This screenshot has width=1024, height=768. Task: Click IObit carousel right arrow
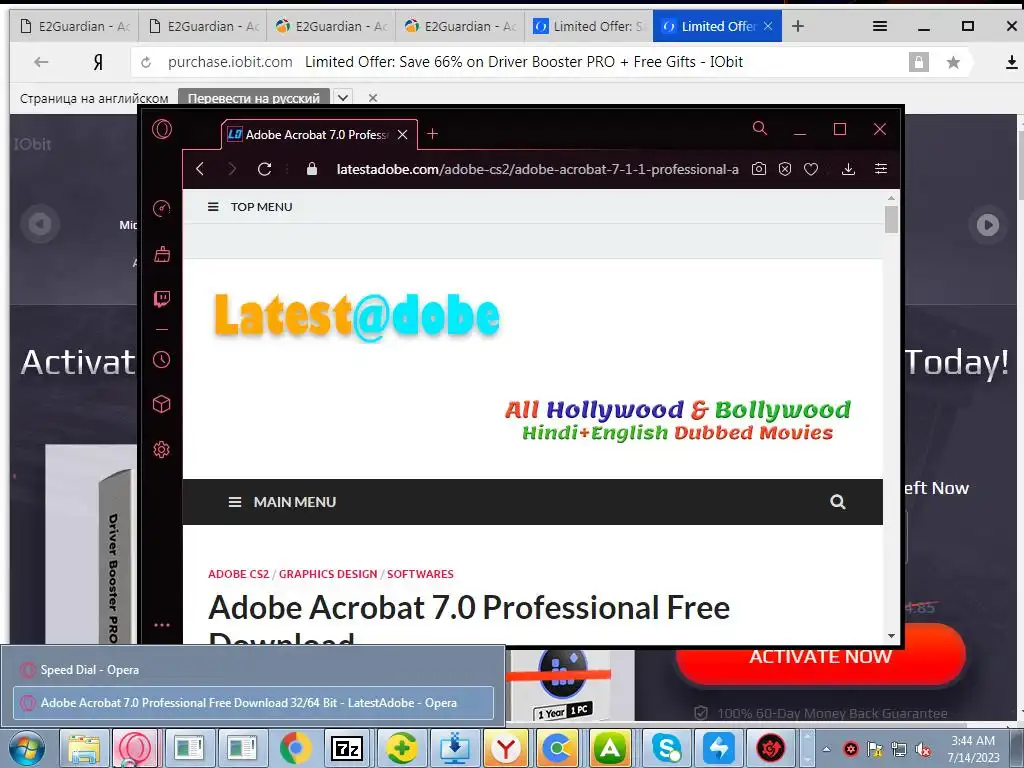coord(987,225)
